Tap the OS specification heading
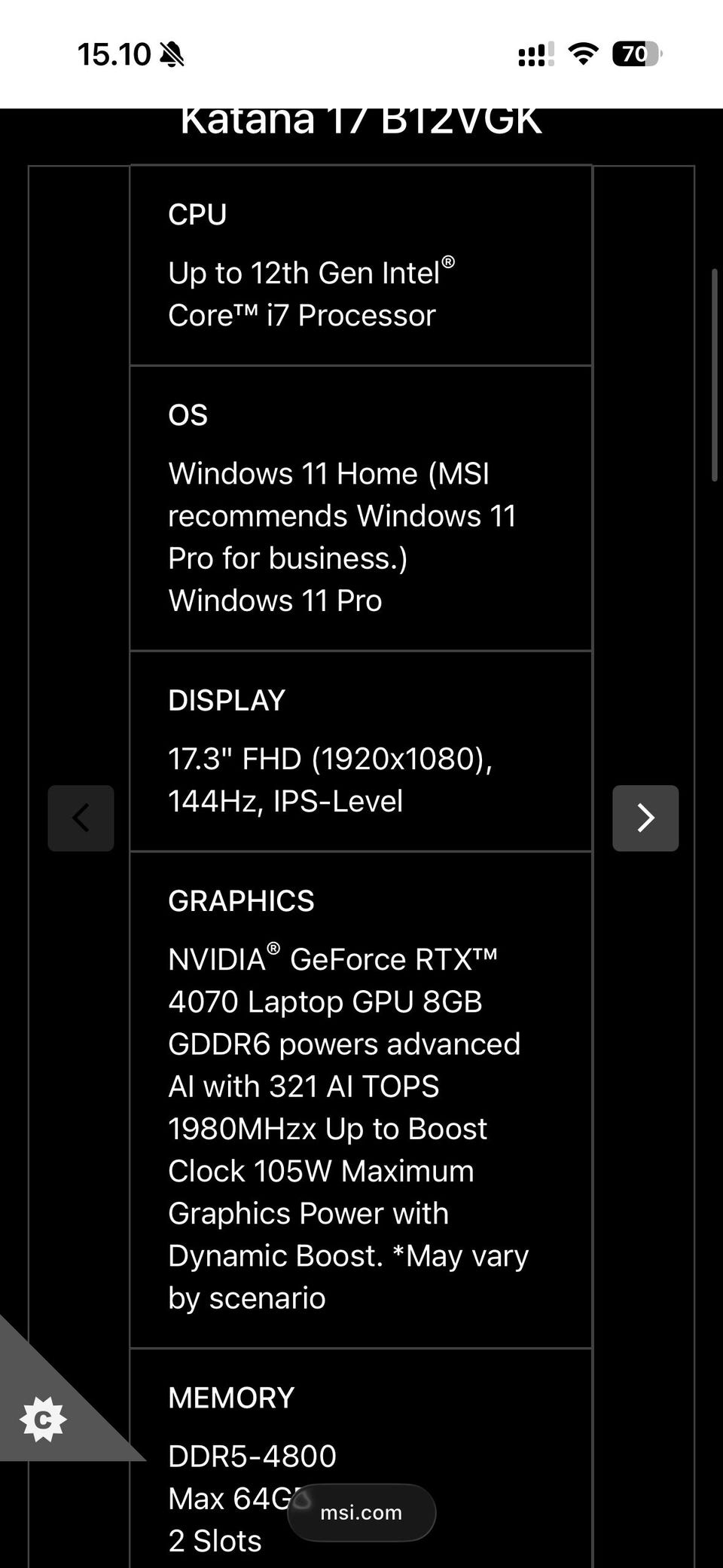The height and width of the screenshot is (1568, 723). (188, 415)
